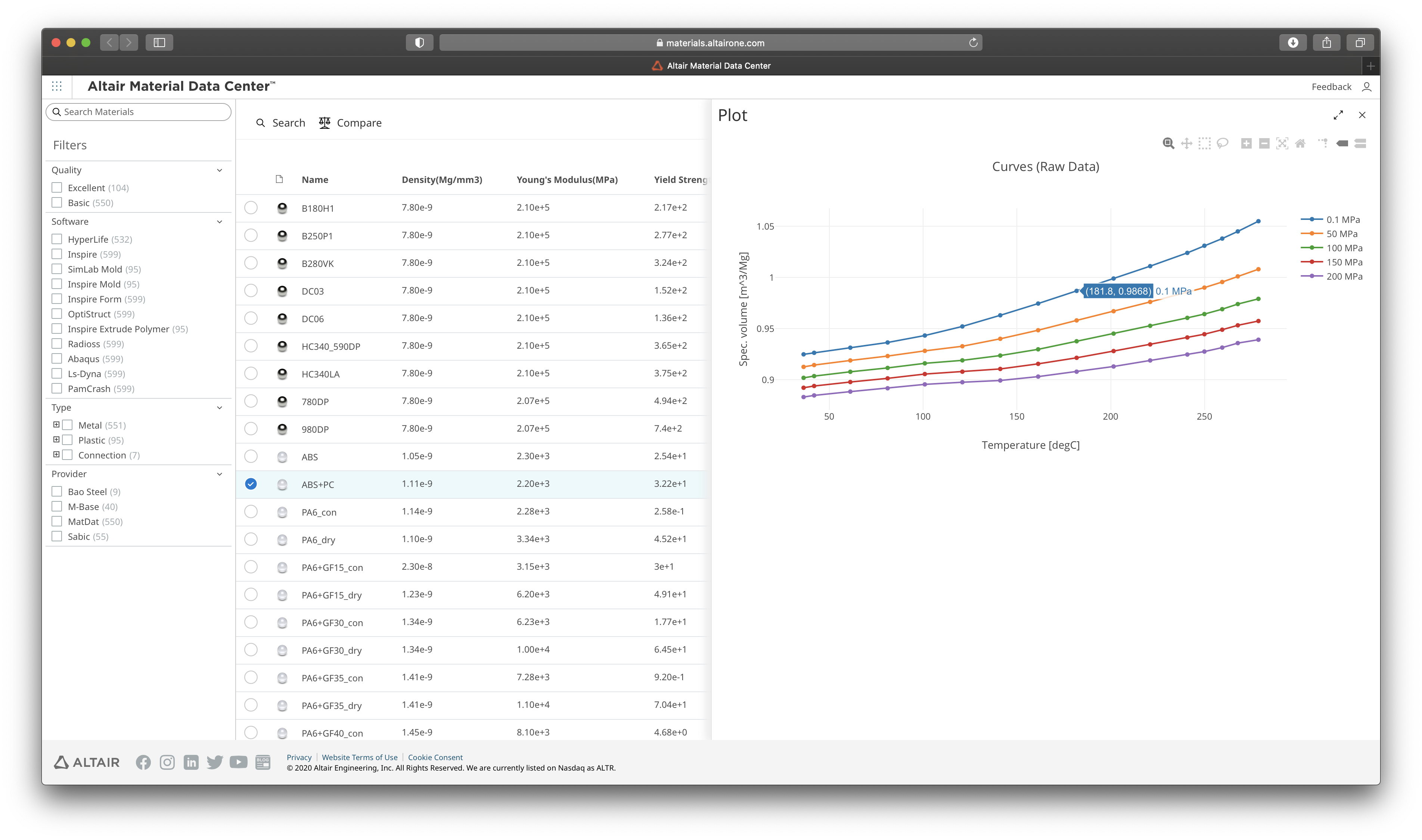
Task: Click Safari share icon
Action: (x=1326, y=43)
